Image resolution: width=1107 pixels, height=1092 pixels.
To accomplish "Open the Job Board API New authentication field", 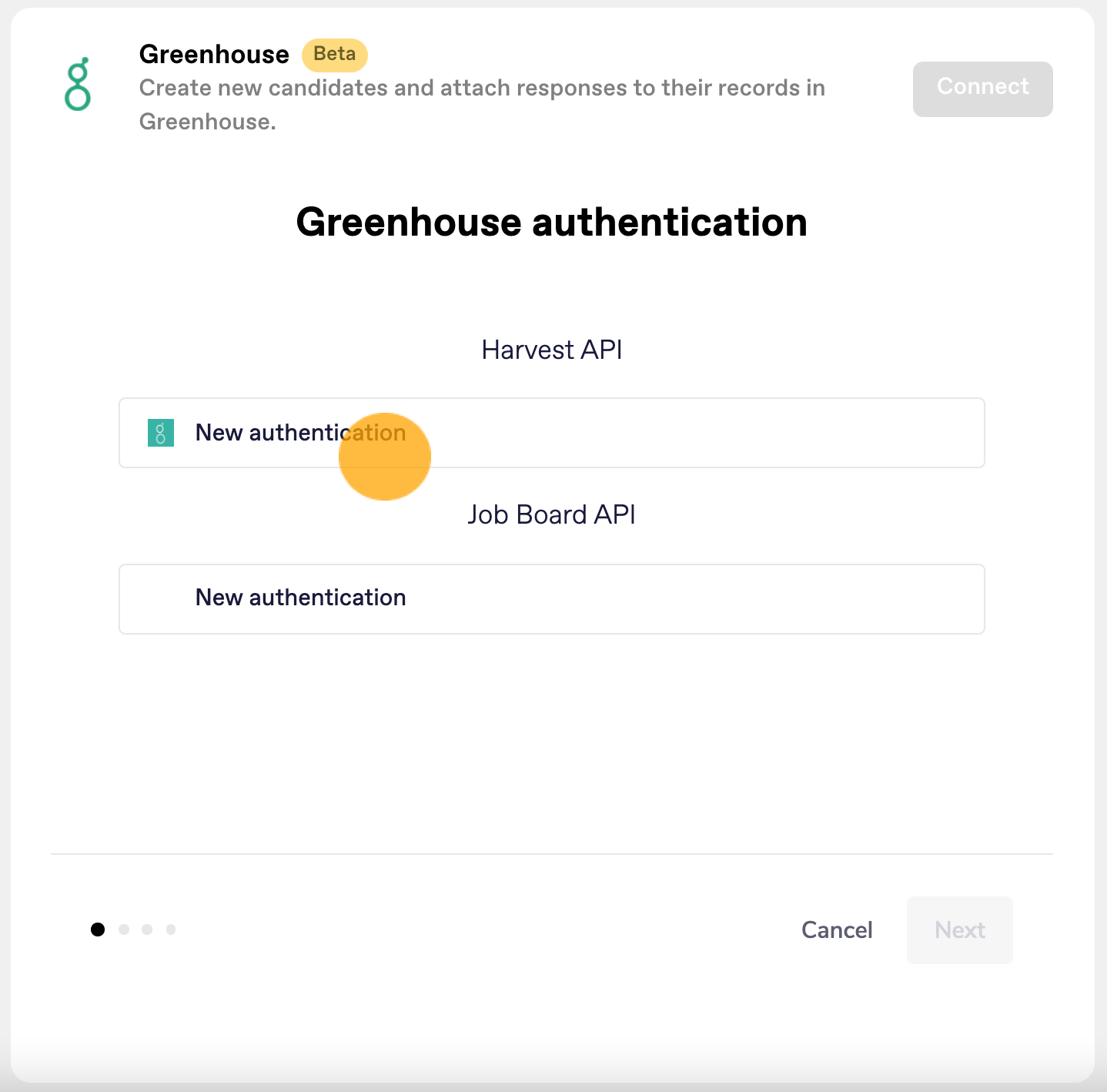I will pyautogui.click(x=552, y=599).
